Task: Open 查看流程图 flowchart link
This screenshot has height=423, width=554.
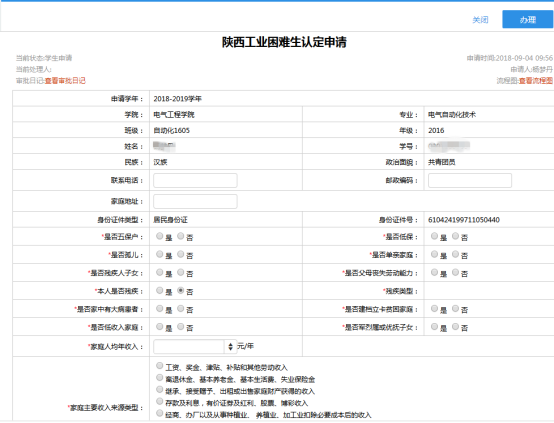Action: 536,81
